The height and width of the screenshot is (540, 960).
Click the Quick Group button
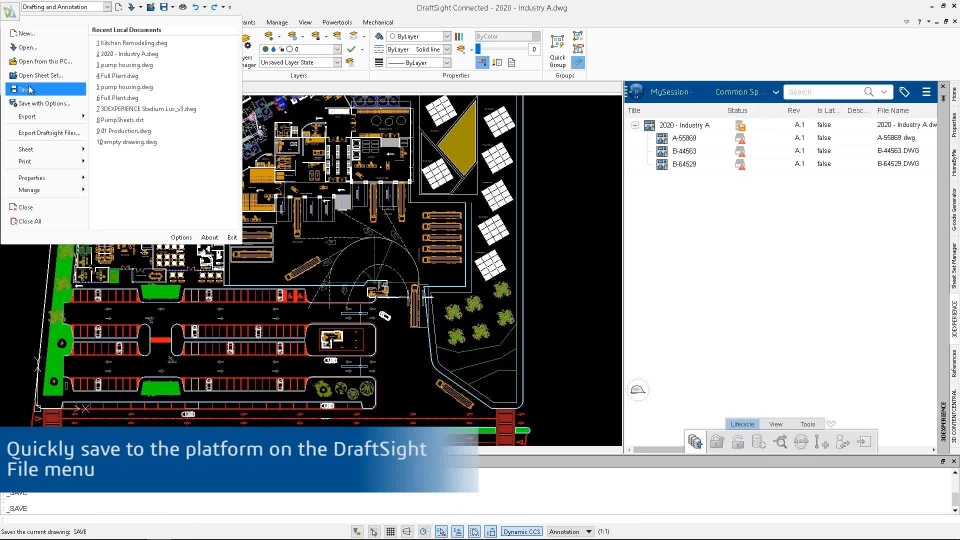[557, 51]
